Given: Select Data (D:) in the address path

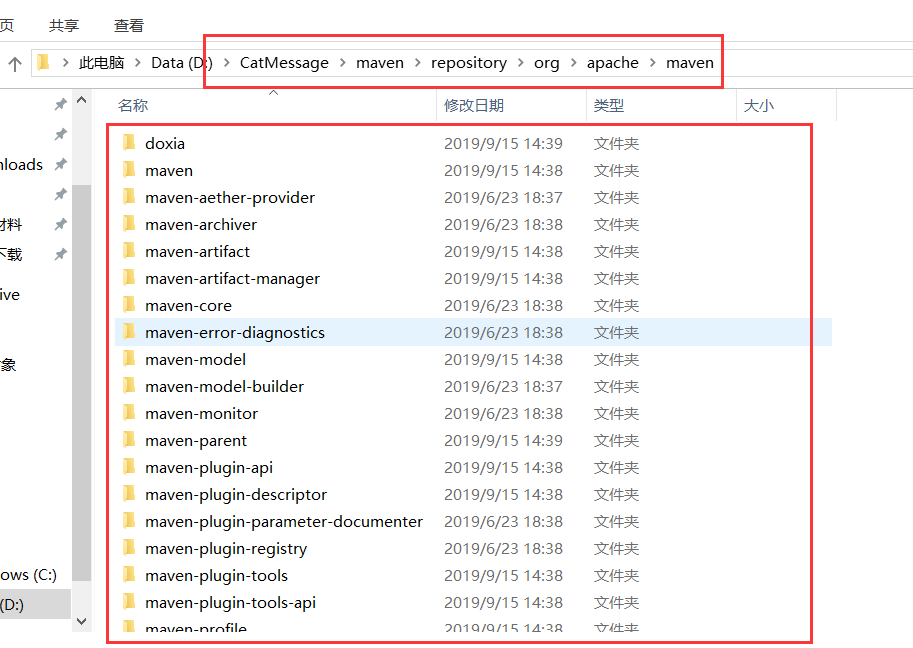Looking at the screenshot, I should 182,62.
